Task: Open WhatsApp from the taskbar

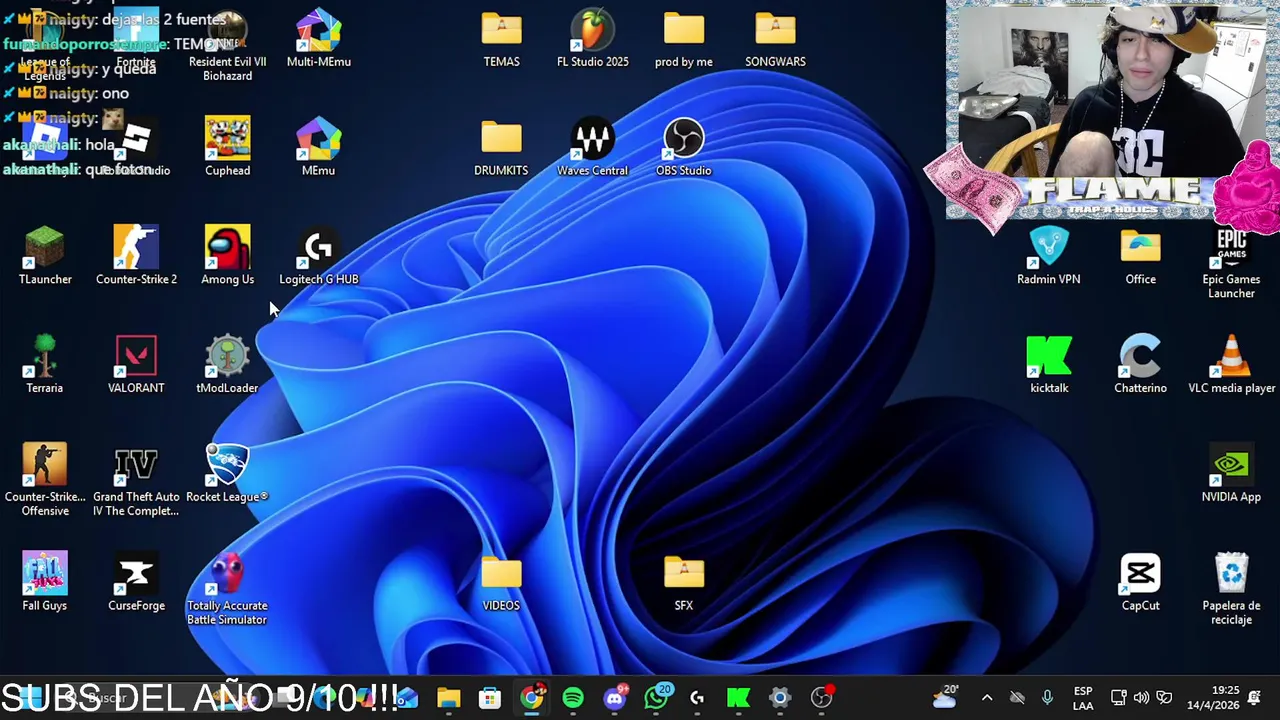Action: point(657,698)
